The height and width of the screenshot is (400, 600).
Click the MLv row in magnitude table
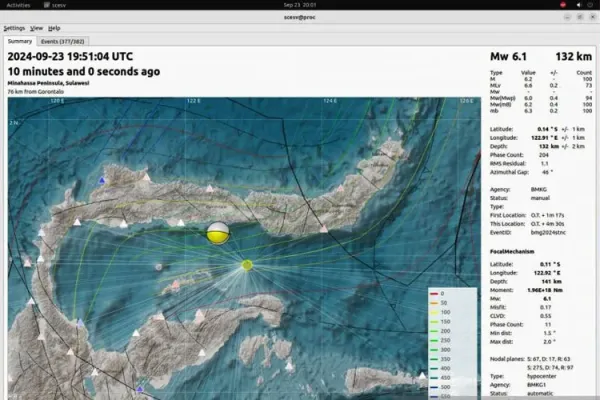tap(541, 85)
